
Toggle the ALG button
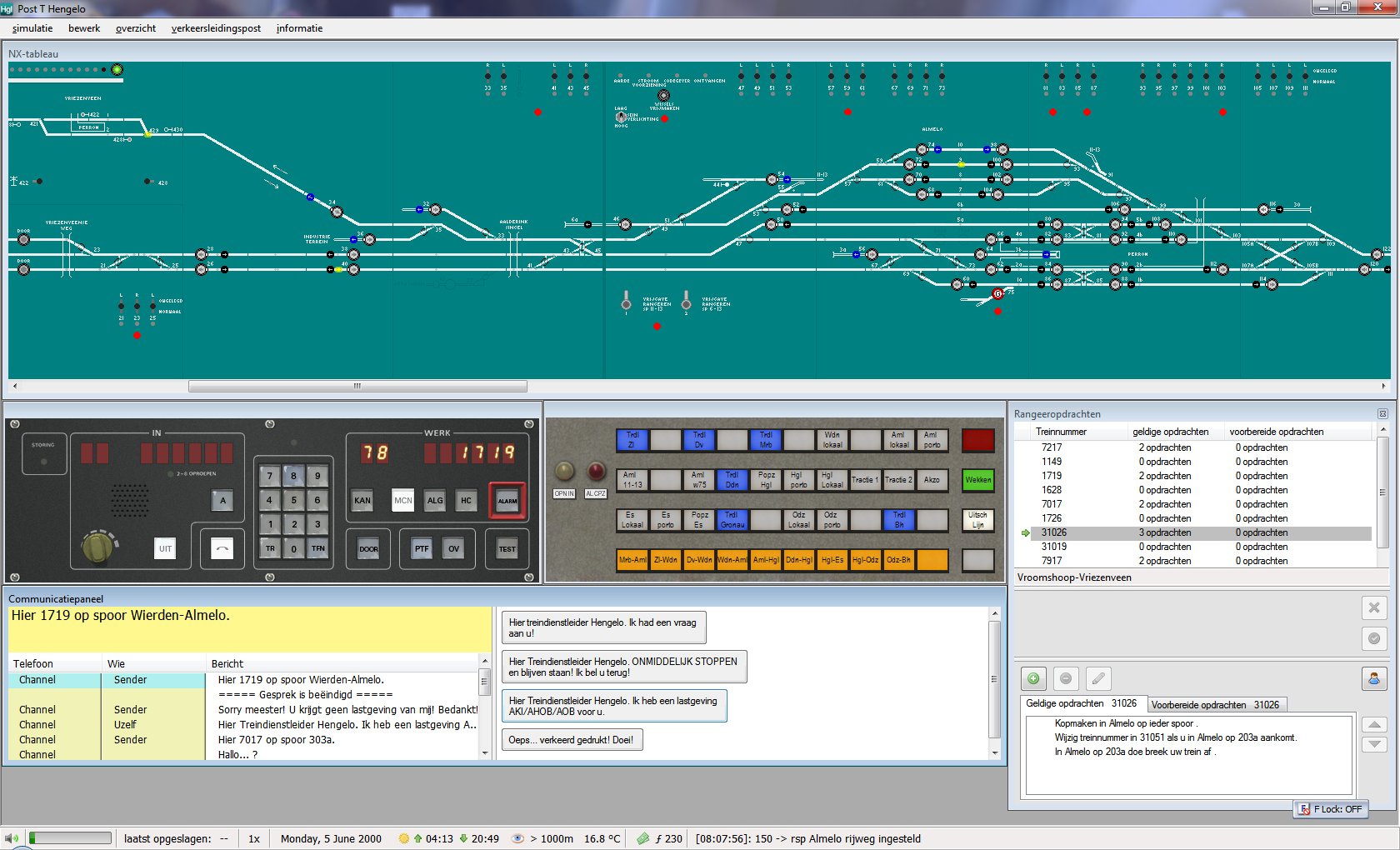coord(435,500)
